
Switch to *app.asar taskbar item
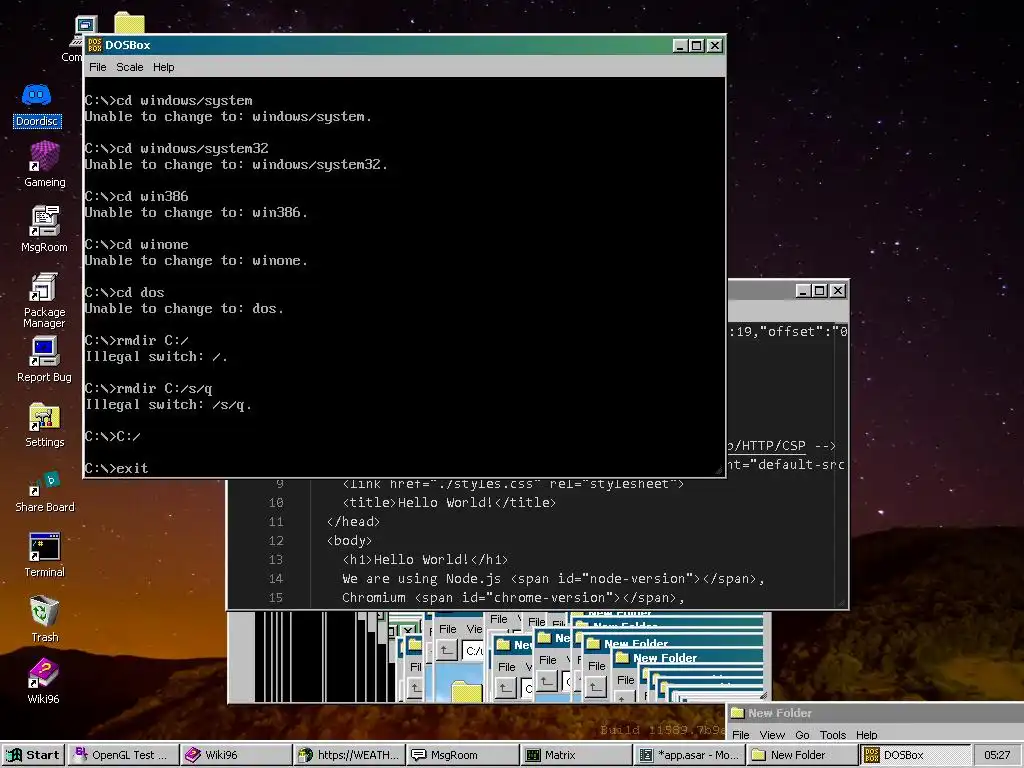pyautogui.click(x=688, y=755)
